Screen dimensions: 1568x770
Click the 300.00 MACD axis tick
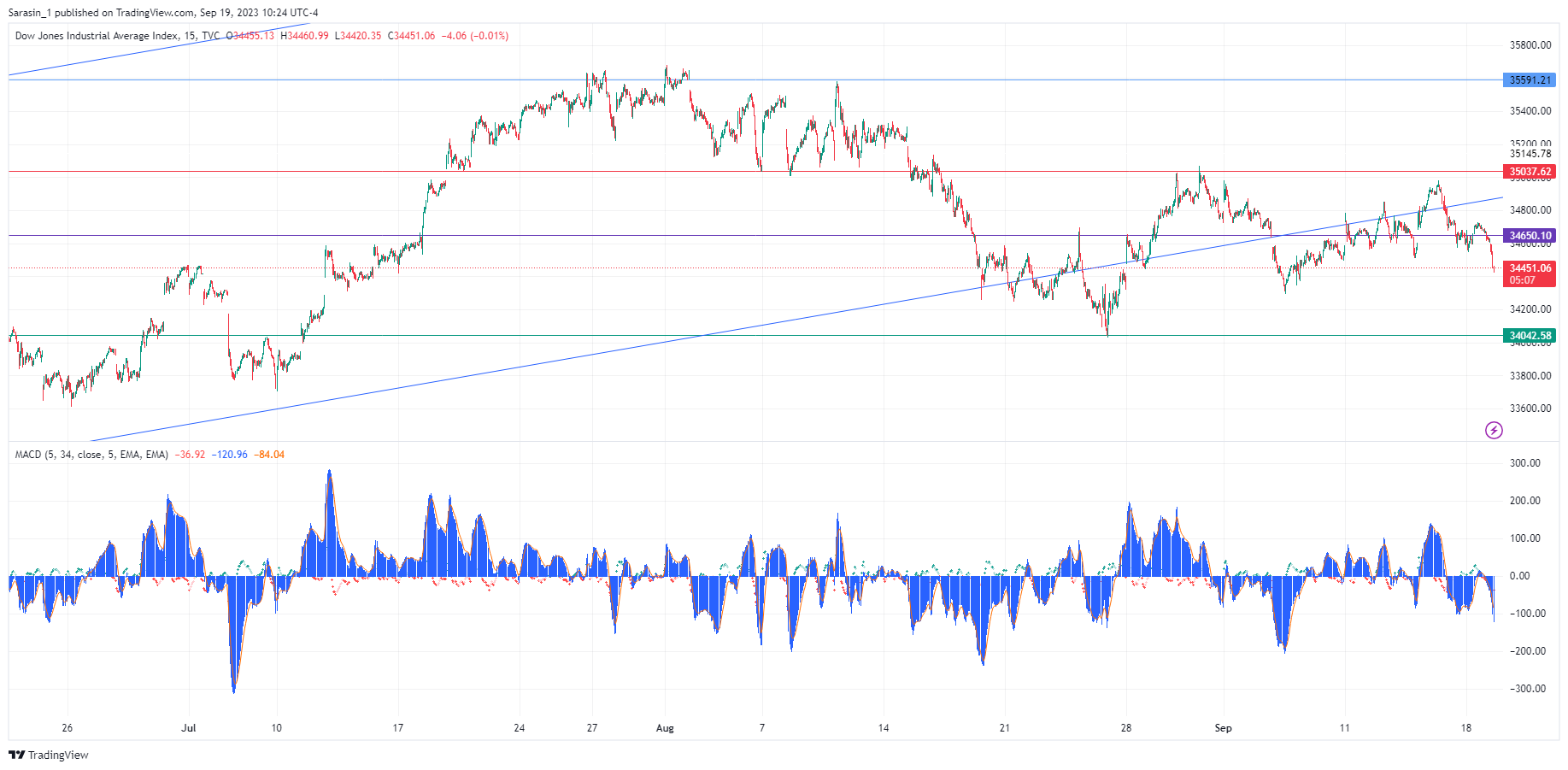[1525, 463]
